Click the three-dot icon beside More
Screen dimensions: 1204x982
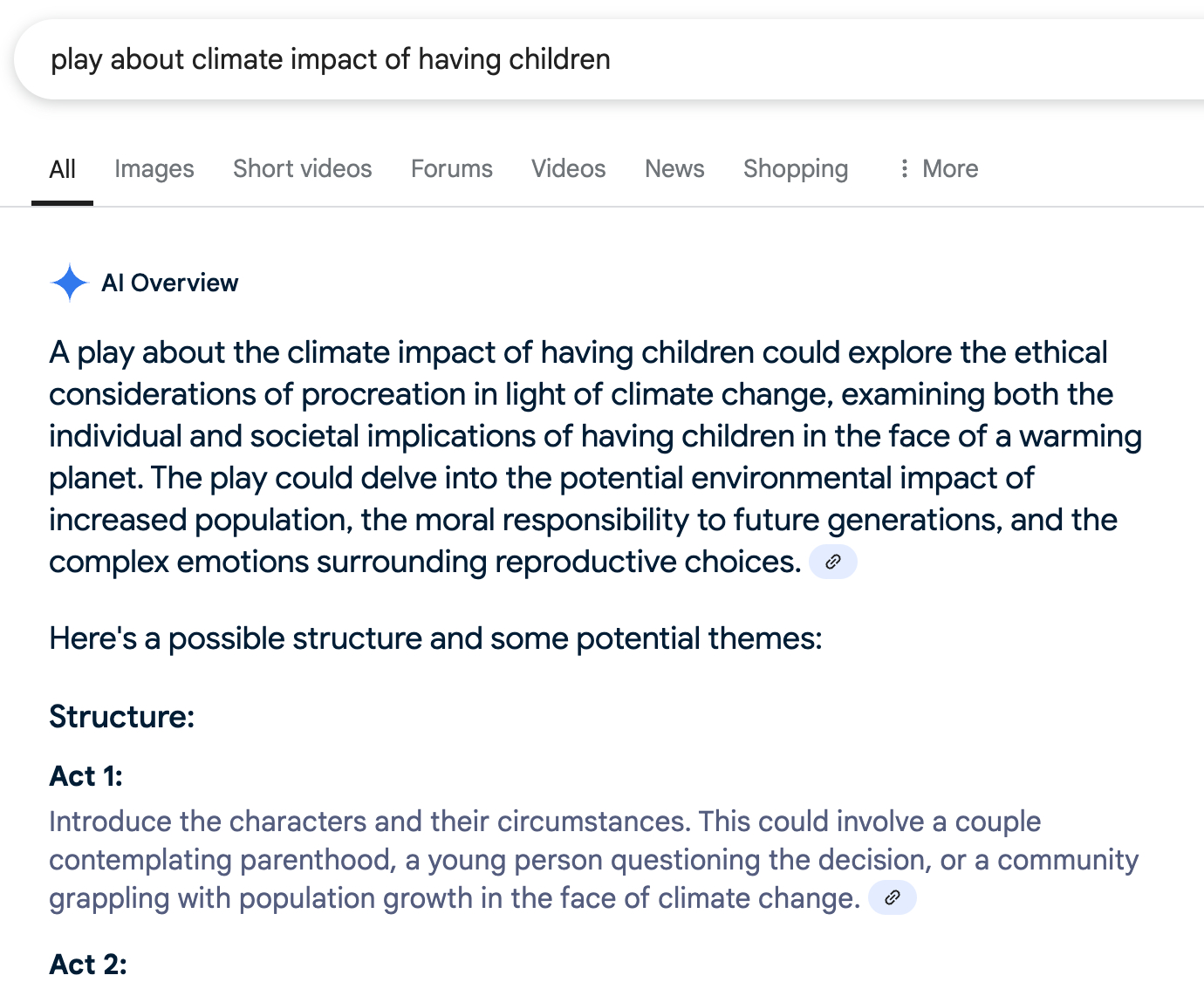coord(904,168)
